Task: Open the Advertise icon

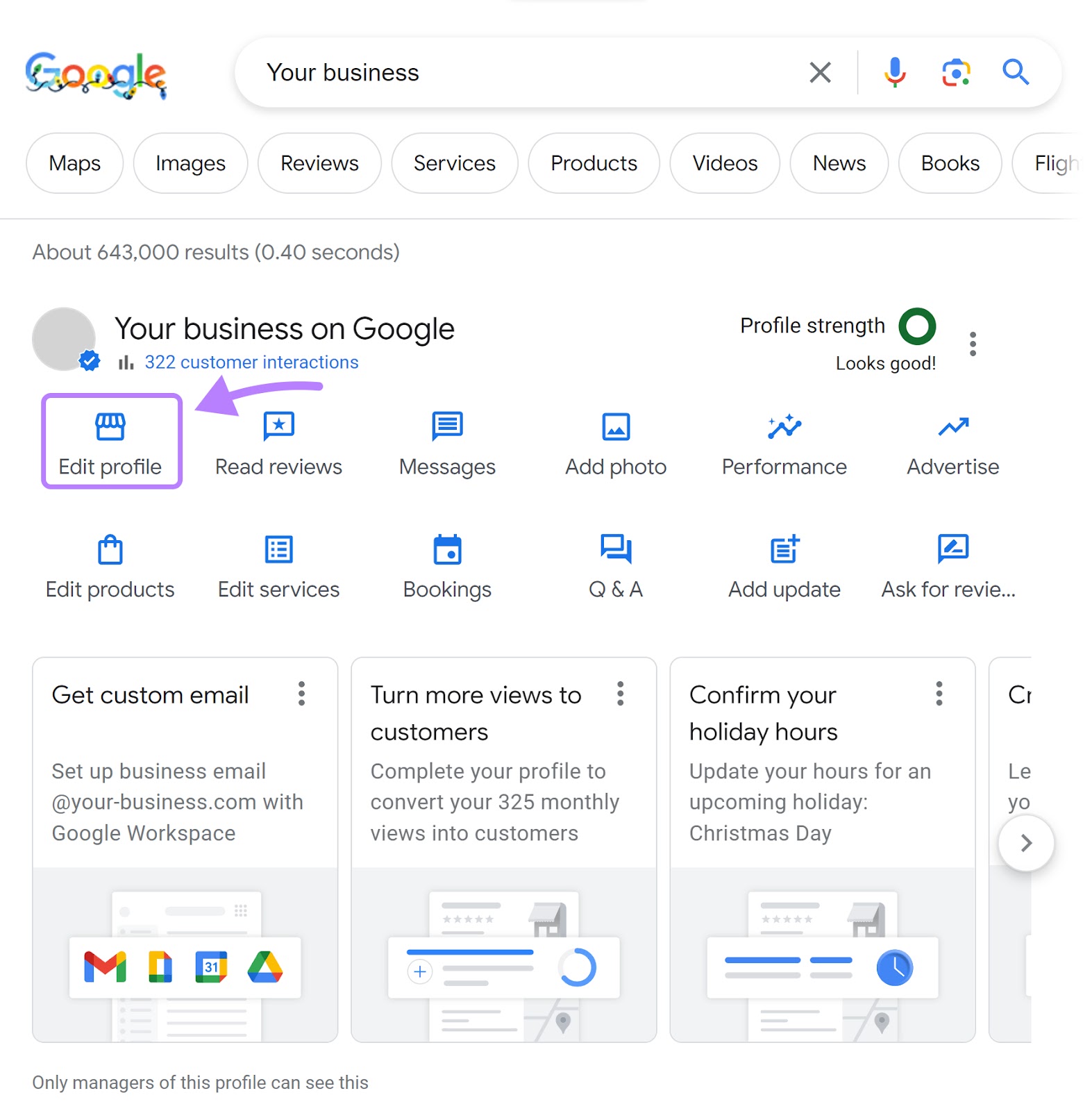Action: [x=952, y=426]
